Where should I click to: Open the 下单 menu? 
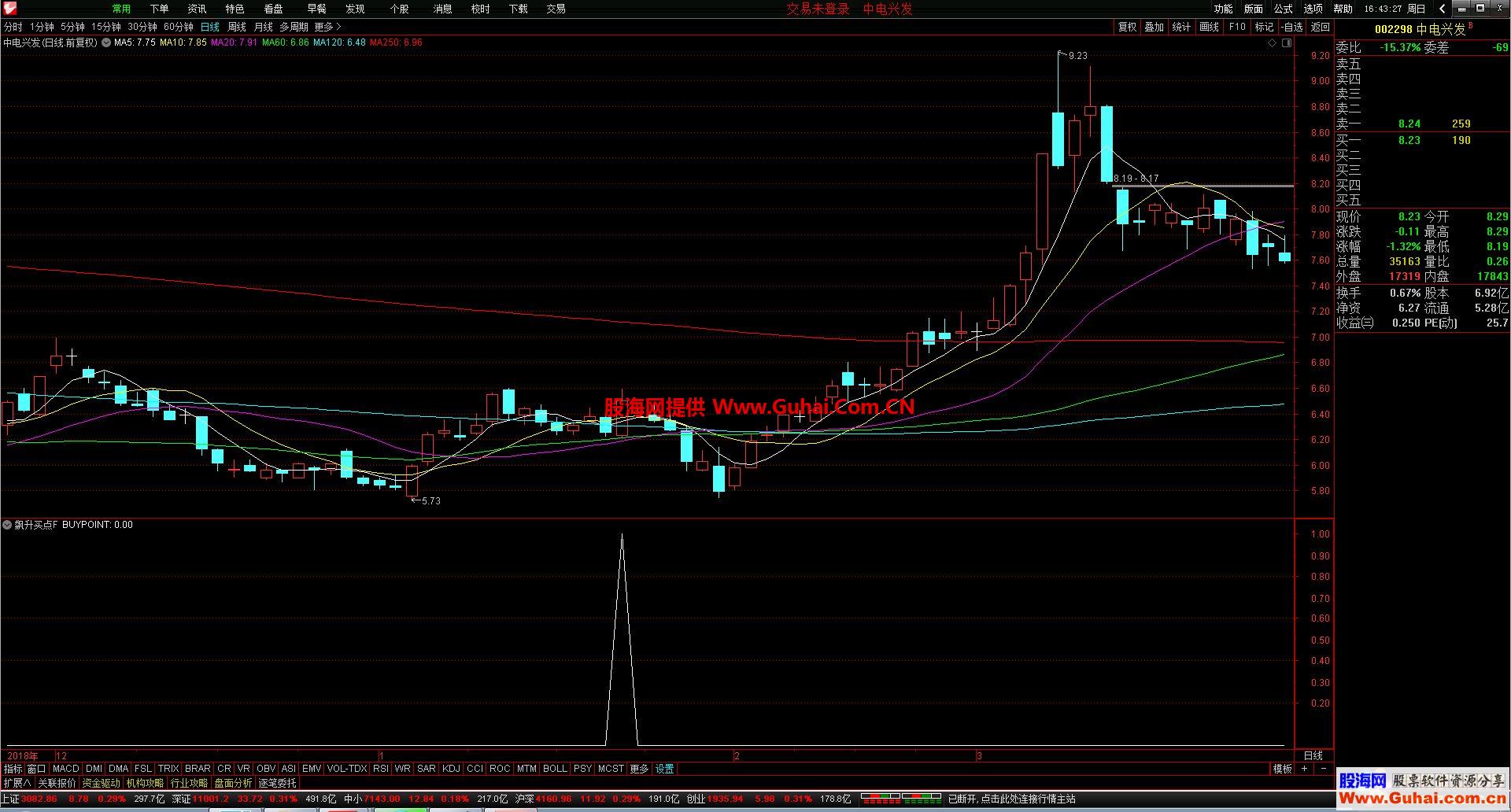click(159, 9)
